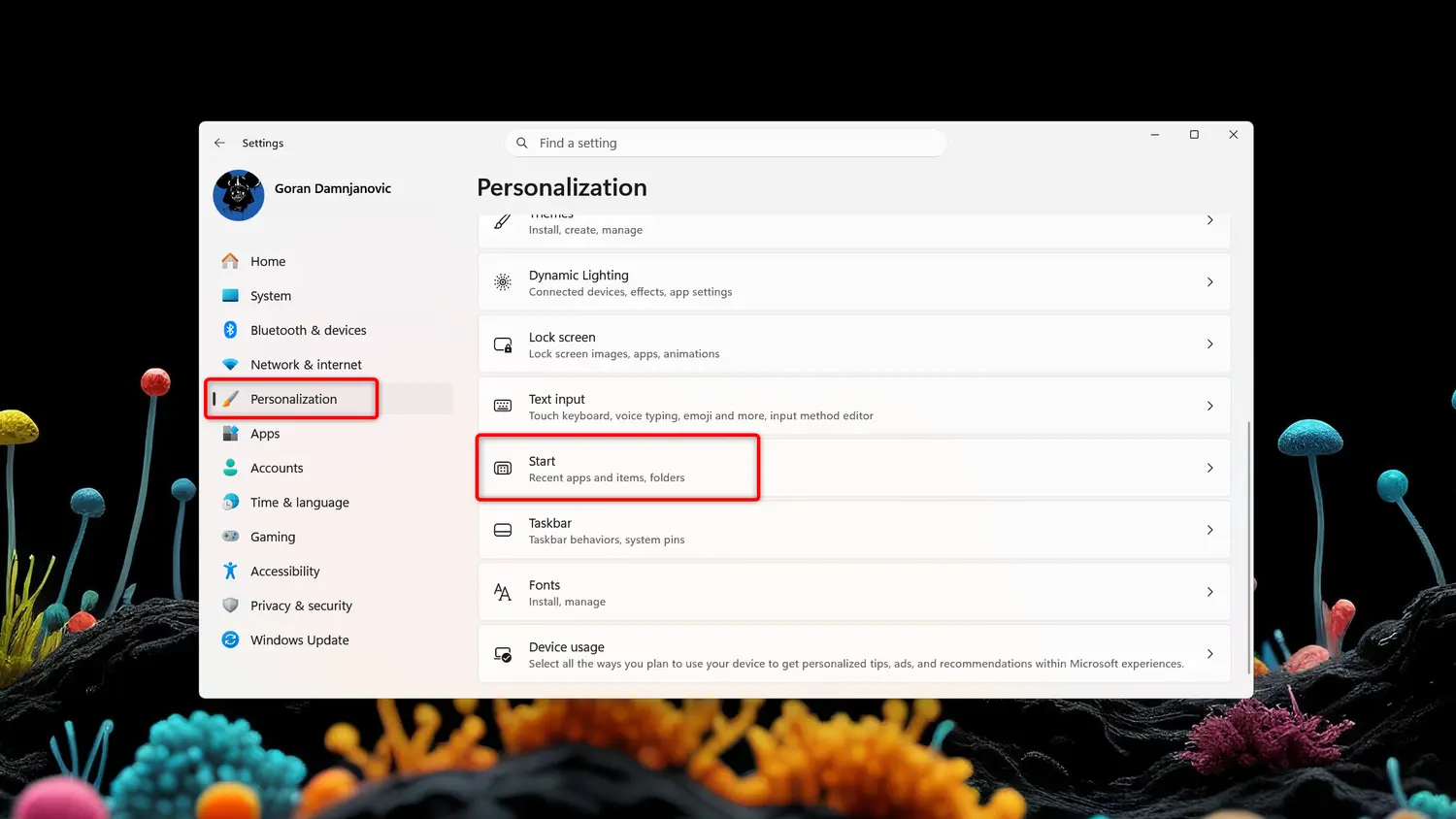Click the Home house icon
This screenshot has height=819, width=1456.
[x=230, y=261]
